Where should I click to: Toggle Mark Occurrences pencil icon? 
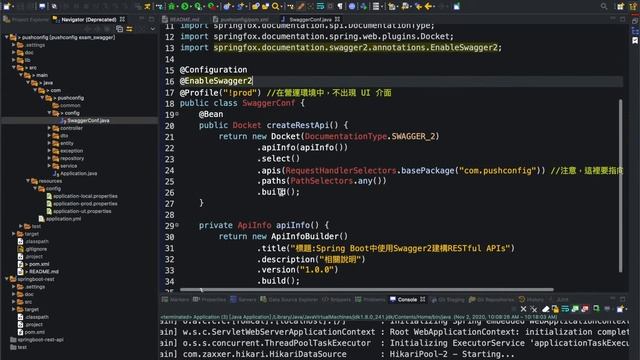click(301, 6)
